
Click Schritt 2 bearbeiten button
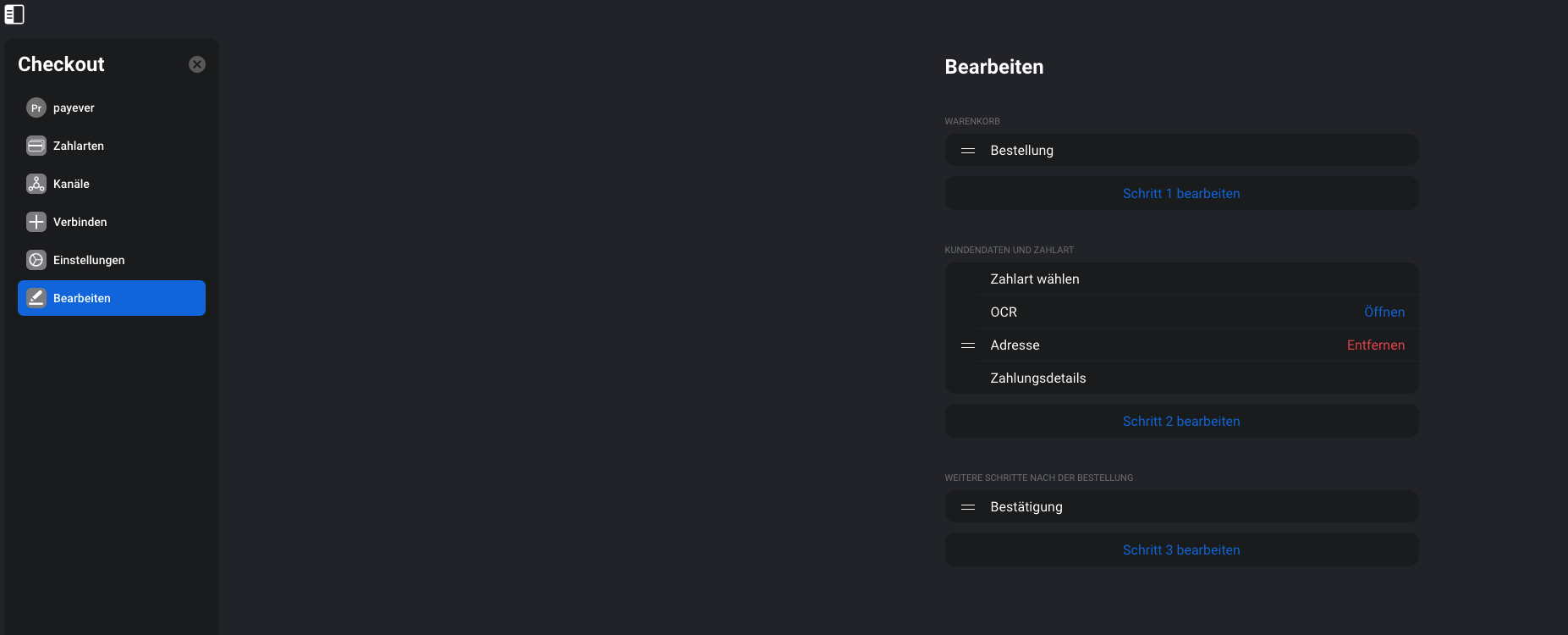(x=1181, y=421)
